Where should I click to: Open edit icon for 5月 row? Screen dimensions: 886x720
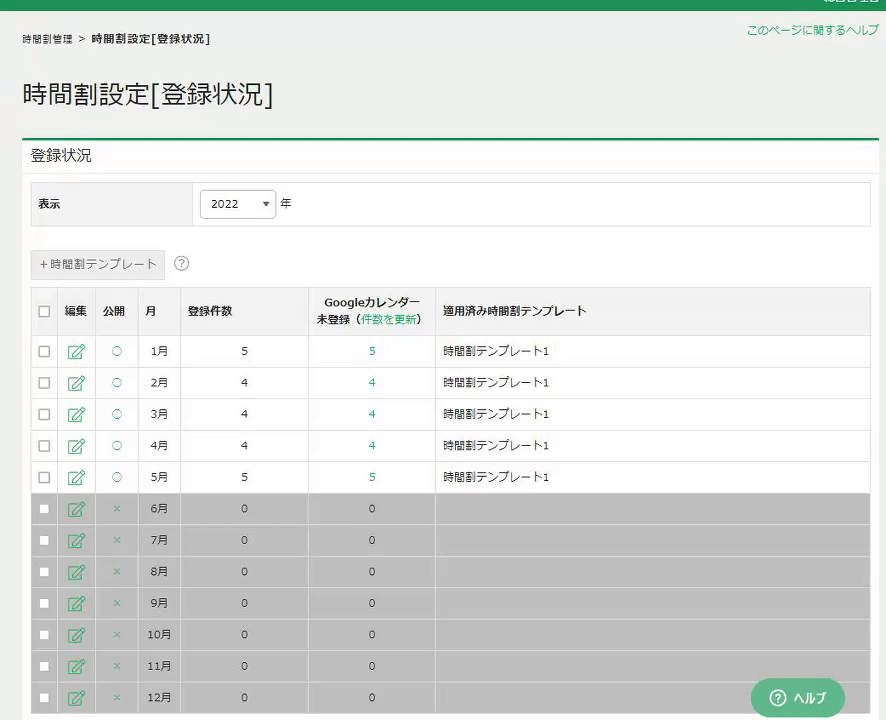[76, 478]
